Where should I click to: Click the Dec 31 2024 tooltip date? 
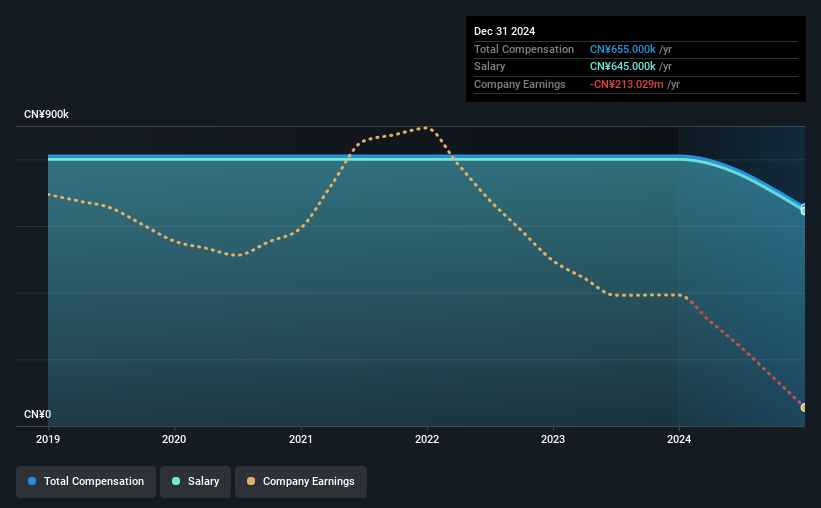coord(504,31)
